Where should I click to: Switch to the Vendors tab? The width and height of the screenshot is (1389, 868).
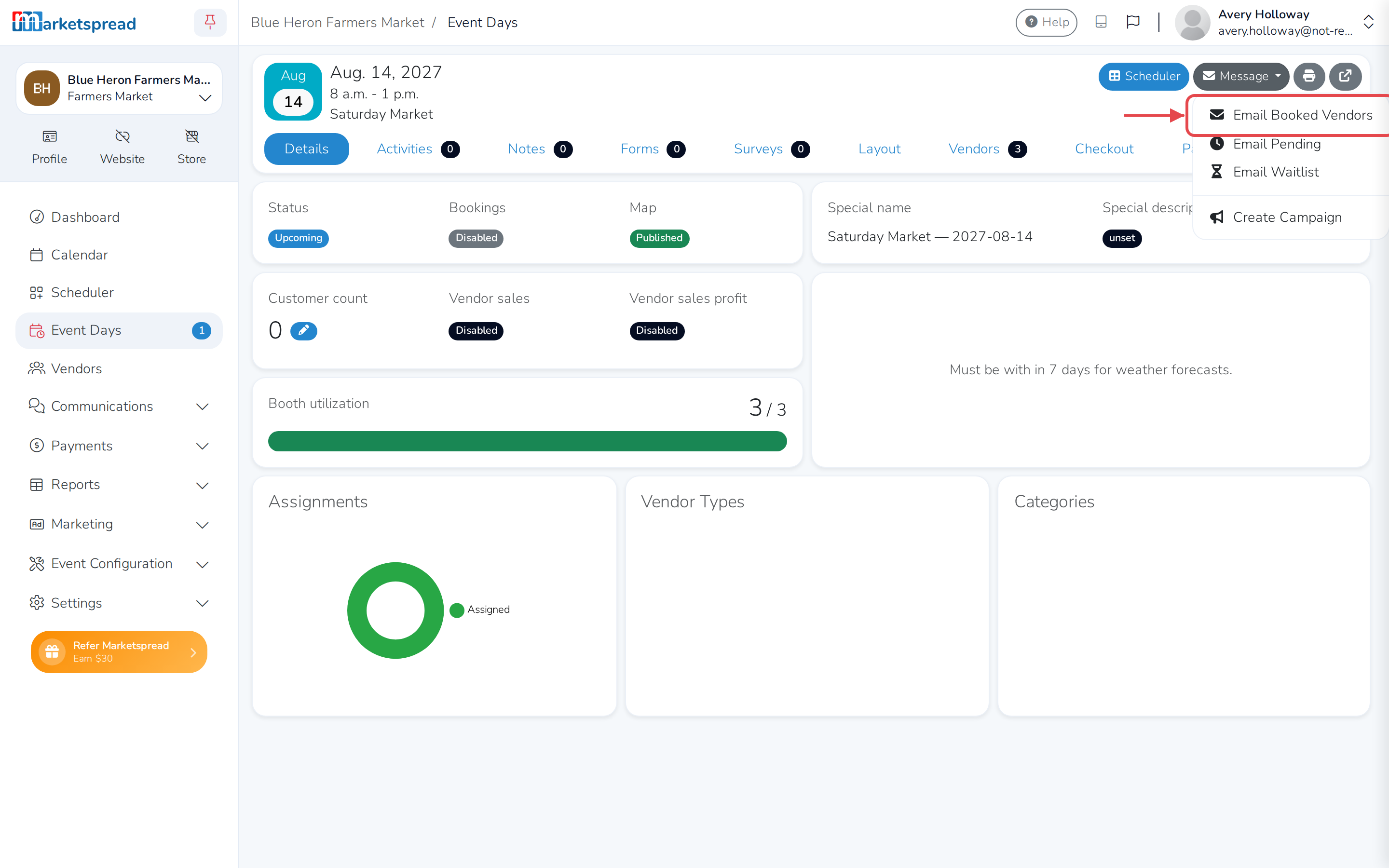pos(987,149)
